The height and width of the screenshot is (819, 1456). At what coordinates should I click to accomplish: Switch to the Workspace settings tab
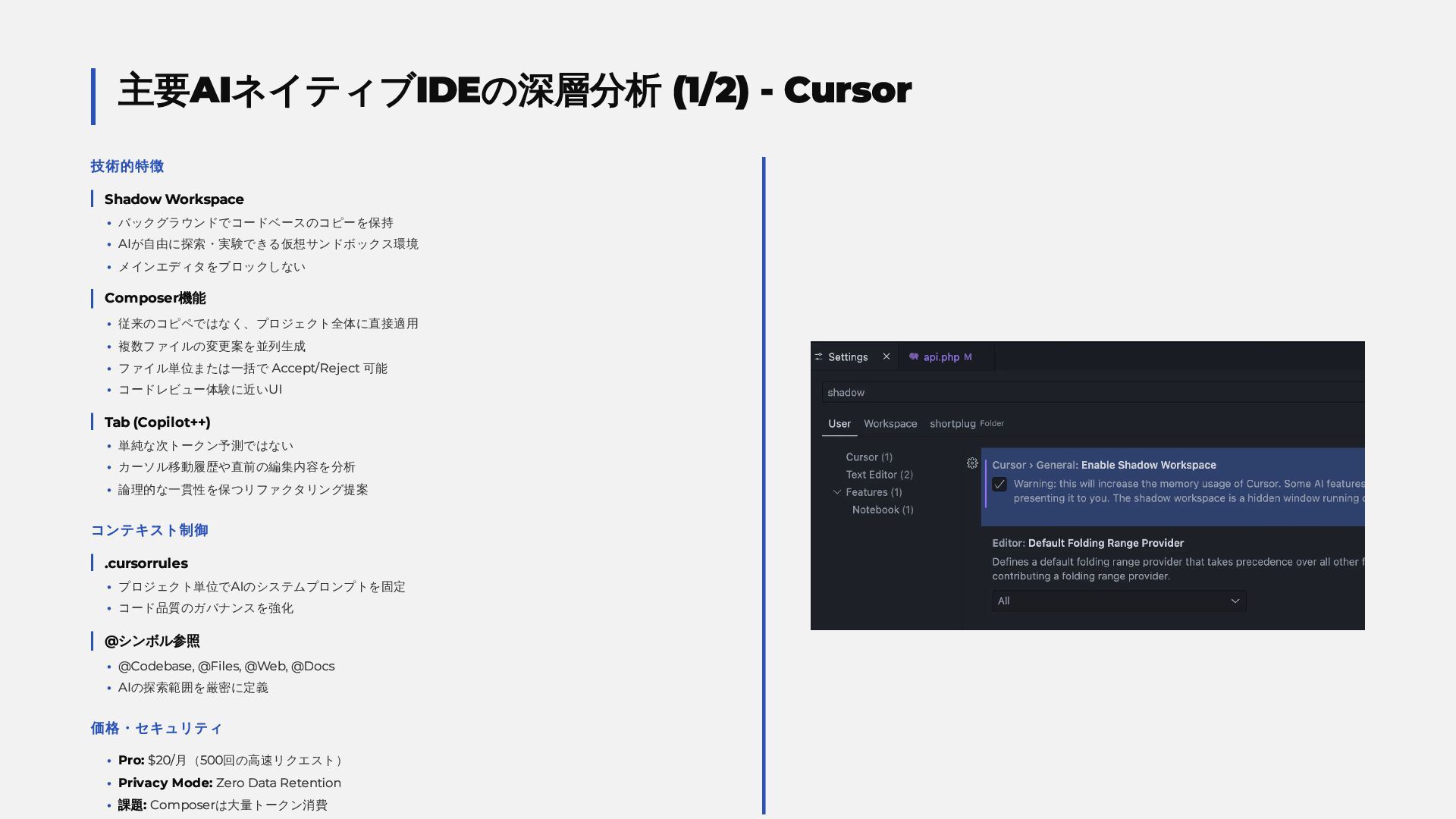[x=890, y=423]
